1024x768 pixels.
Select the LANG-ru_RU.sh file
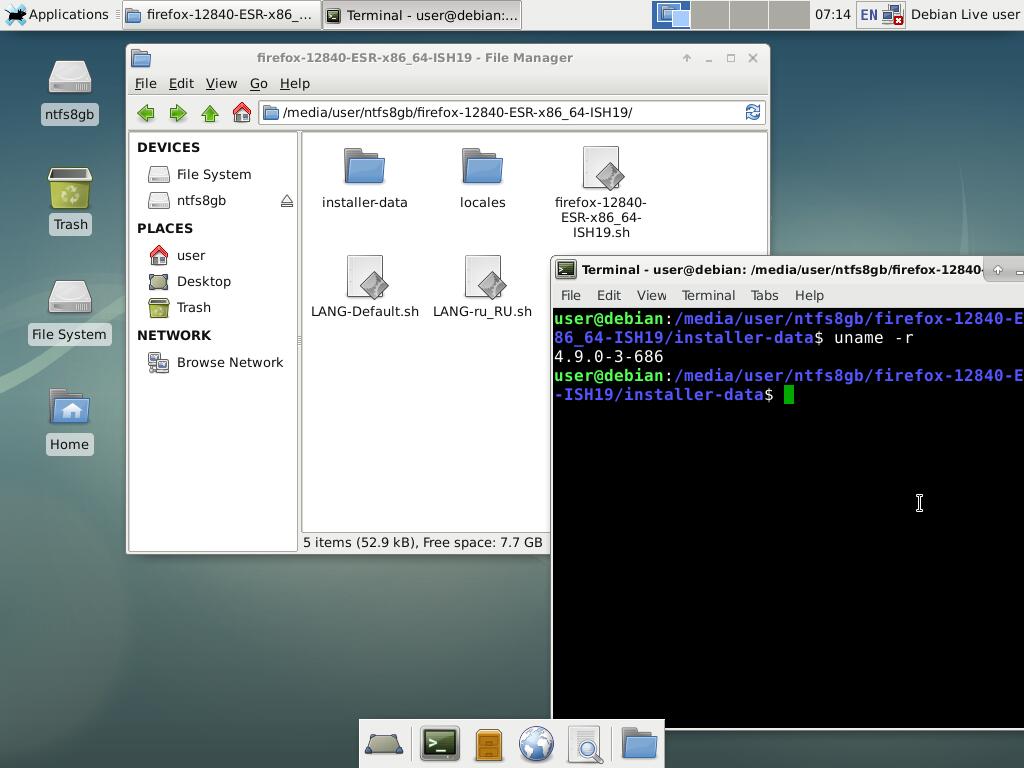[483, 287]
